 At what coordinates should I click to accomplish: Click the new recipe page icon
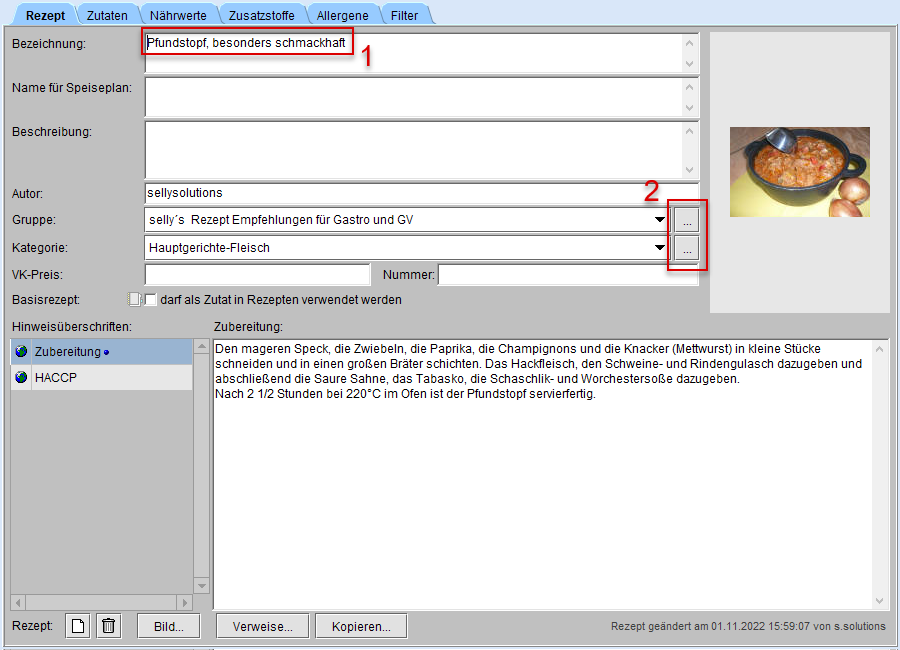78,626
